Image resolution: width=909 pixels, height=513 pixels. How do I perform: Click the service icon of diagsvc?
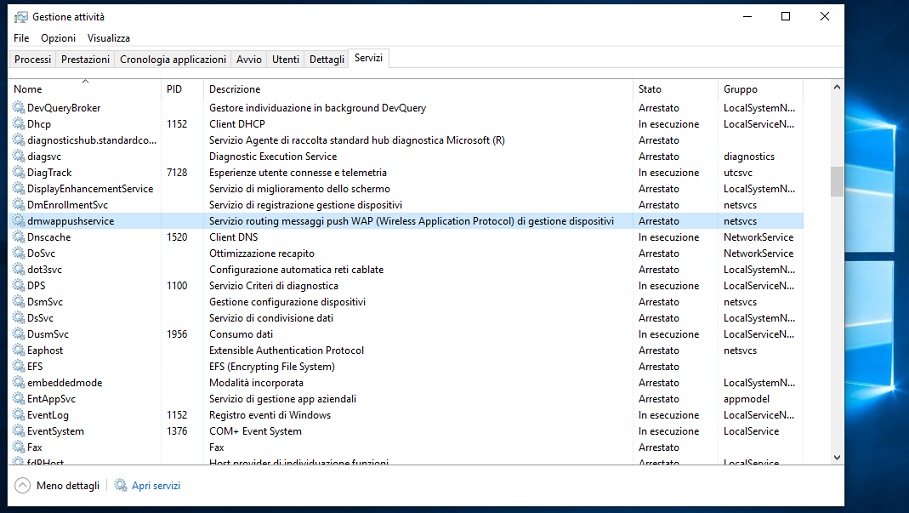point(19,157)
